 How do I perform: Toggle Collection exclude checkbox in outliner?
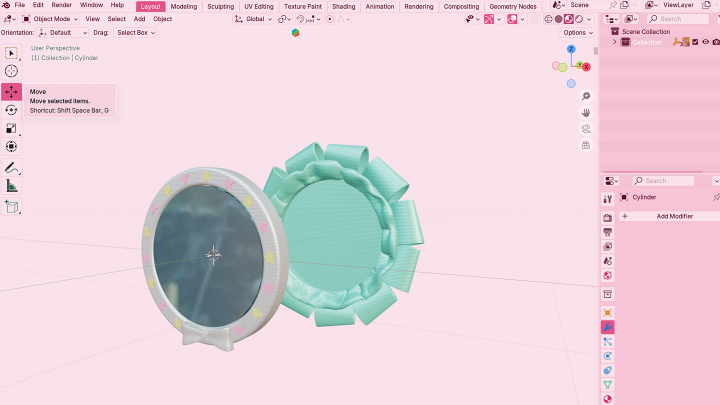[x=695, y=42]
